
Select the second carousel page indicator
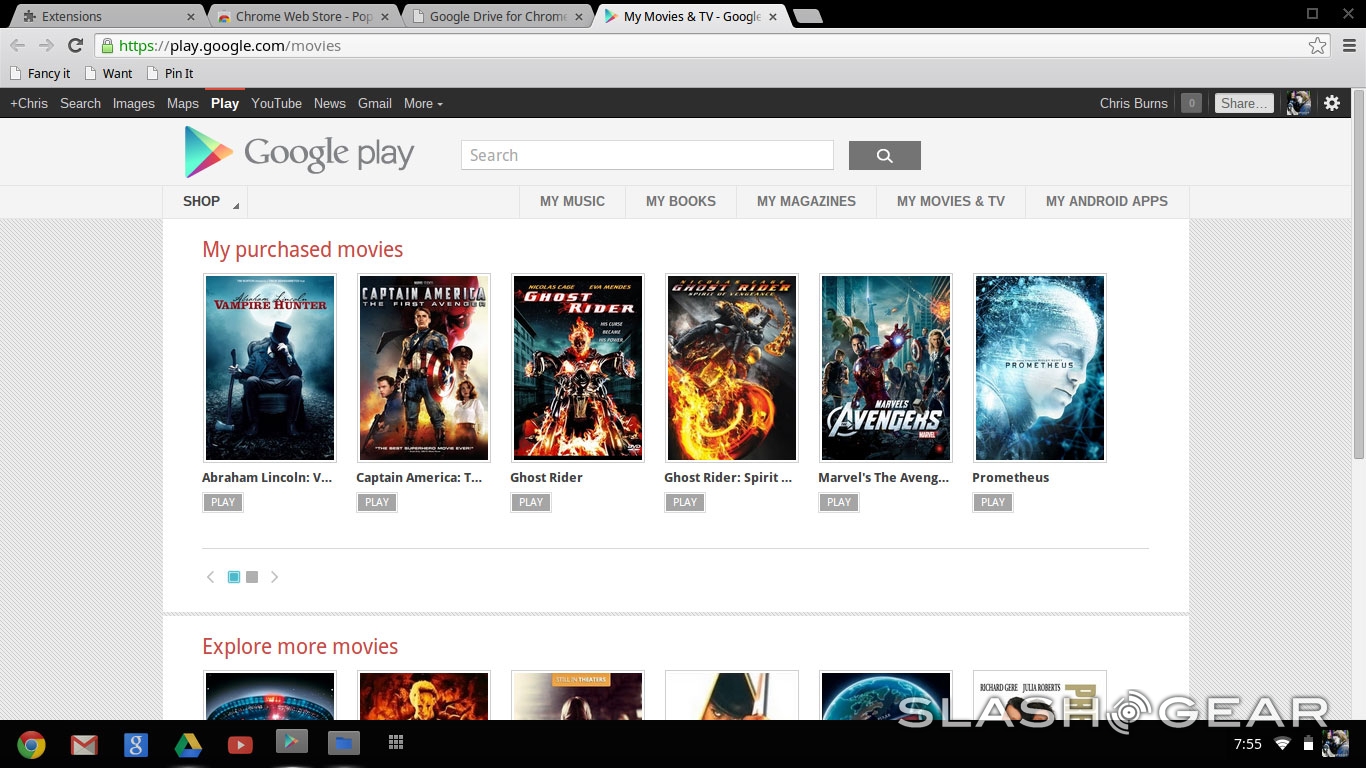[252, 577]
